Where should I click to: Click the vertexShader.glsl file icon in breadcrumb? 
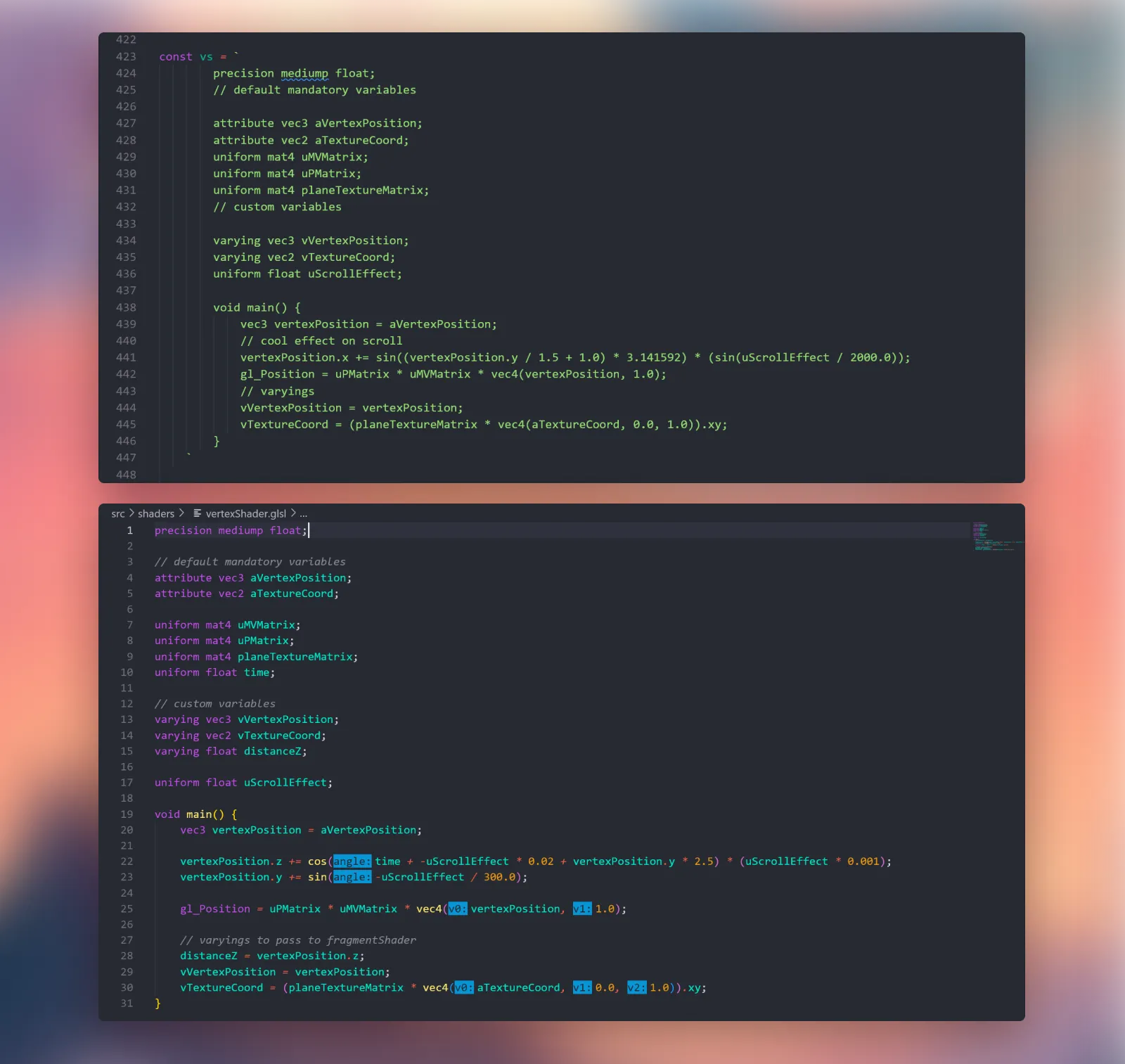(198, 513)
